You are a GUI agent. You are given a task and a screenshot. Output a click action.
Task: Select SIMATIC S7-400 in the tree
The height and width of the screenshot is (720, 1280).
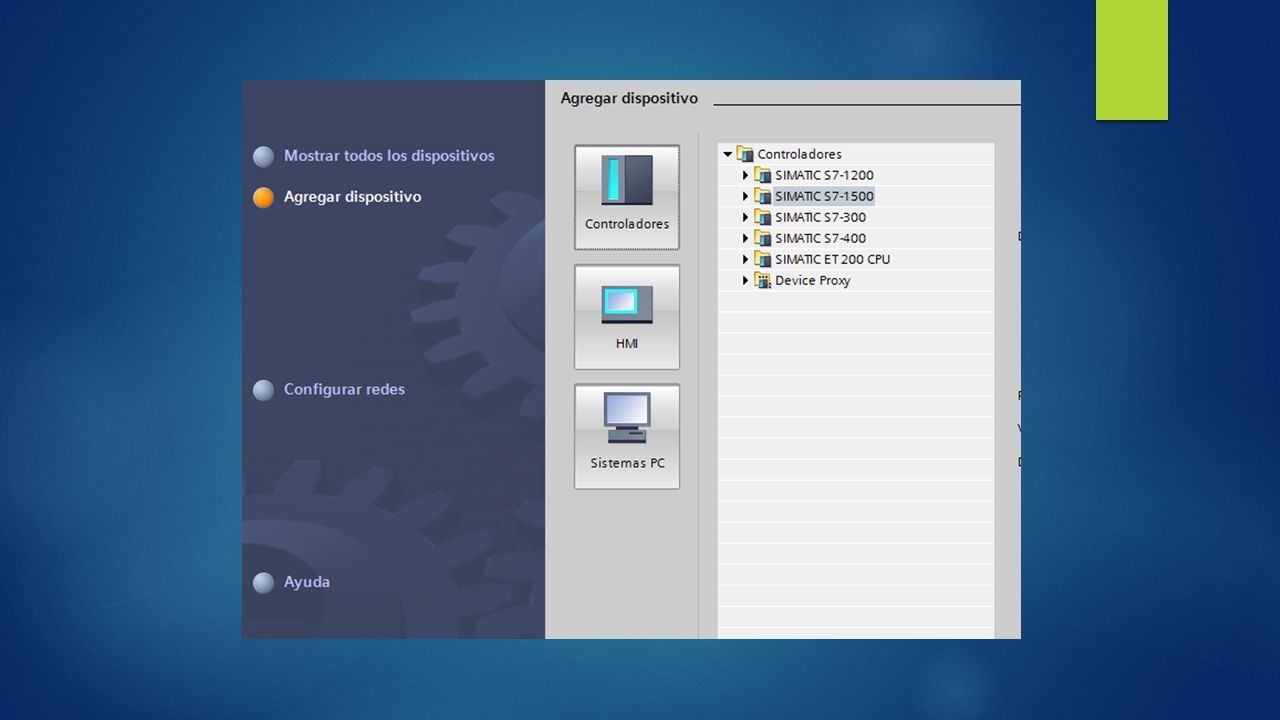(x=820, y=238)
